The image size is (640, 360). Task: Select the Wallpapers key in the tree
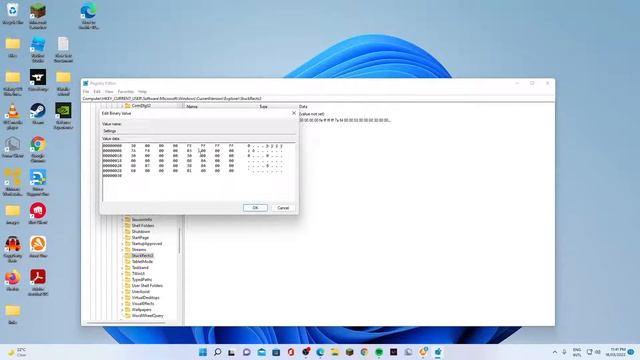click(142, 310)
